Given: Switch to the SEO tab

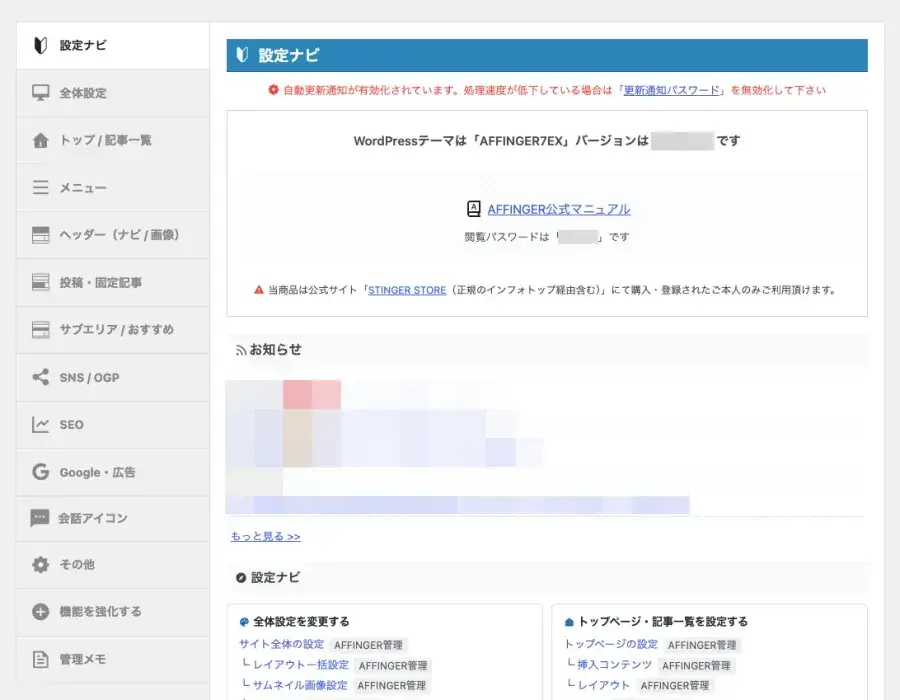Looking at the screenshot, I should pos(113,425).
